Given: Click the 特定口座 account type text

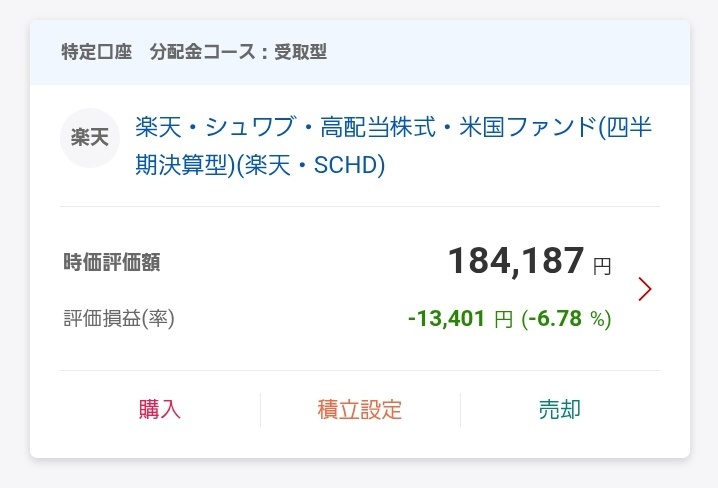Looking at the screenshot, I should tap(97, 52).
